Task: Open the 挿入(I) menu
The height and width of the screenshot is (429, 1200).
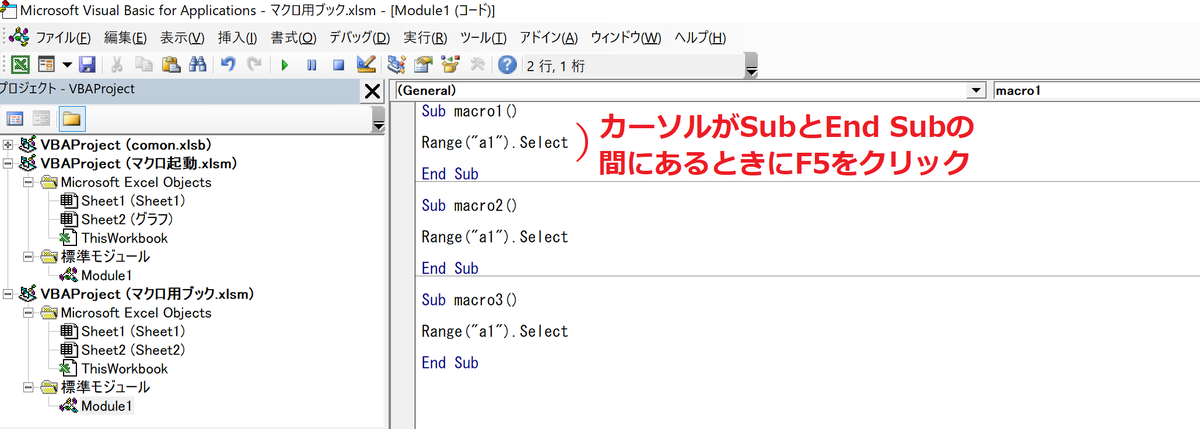Action: (x=237, y=37)
